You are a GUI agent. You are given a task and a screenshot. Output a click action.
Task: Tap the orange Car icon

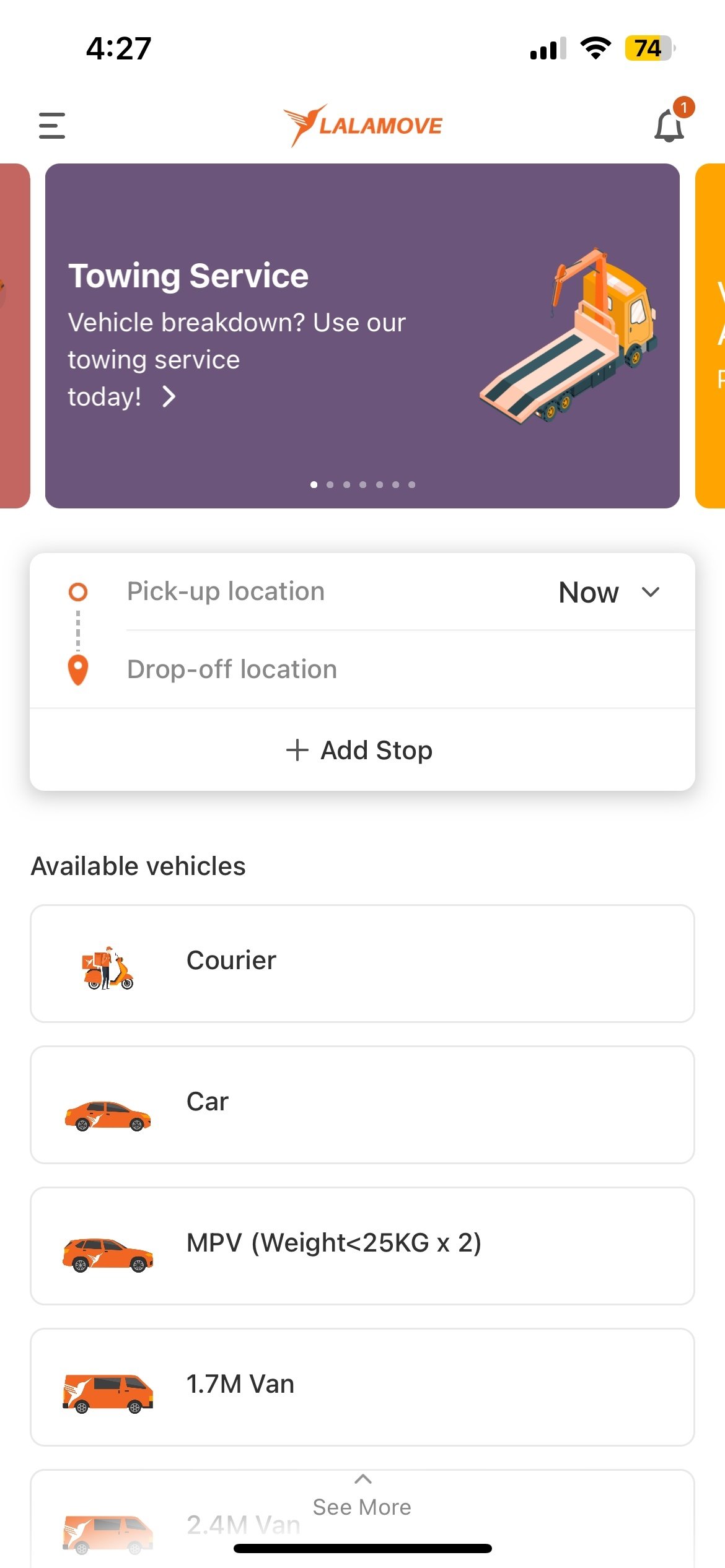click(x=108, y=1115)
